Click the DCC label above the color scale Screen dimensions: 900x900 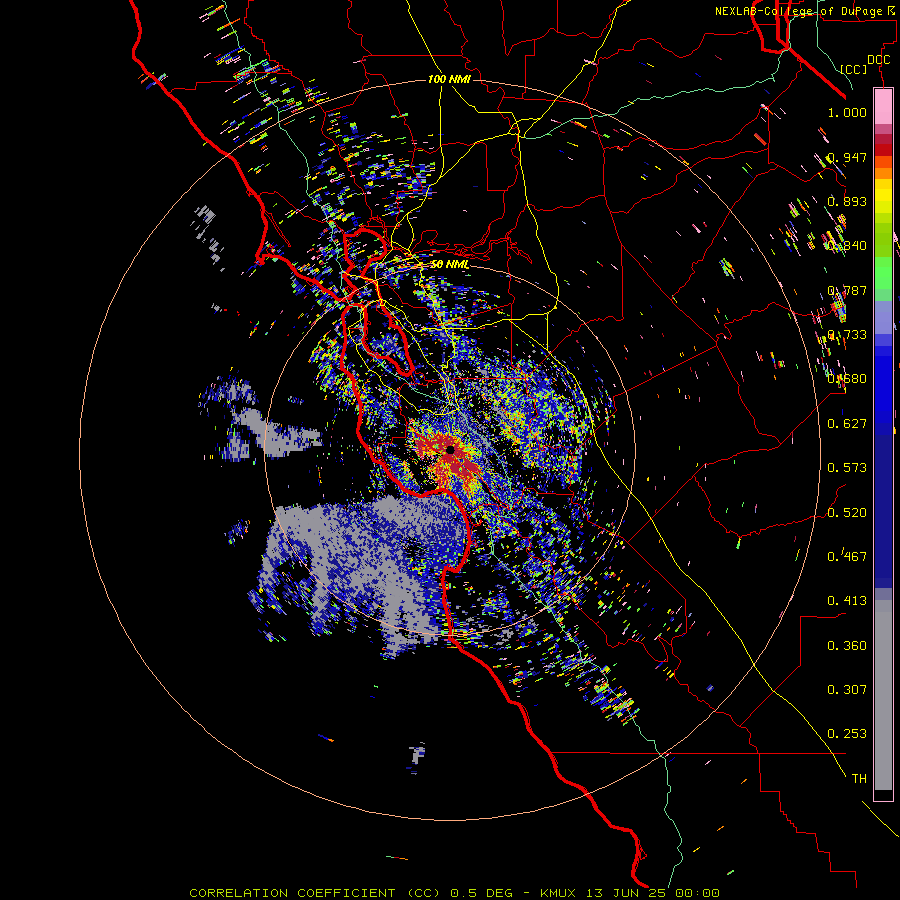(878, 59)
